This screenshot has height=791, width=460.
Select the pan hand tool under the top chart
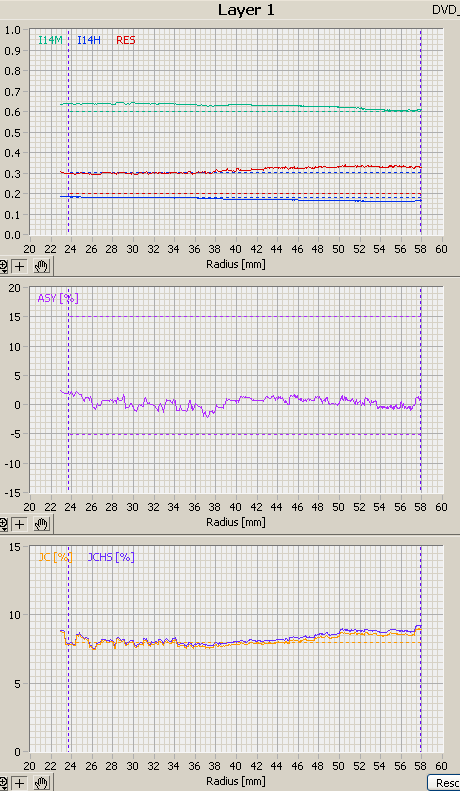coord(41,265)
